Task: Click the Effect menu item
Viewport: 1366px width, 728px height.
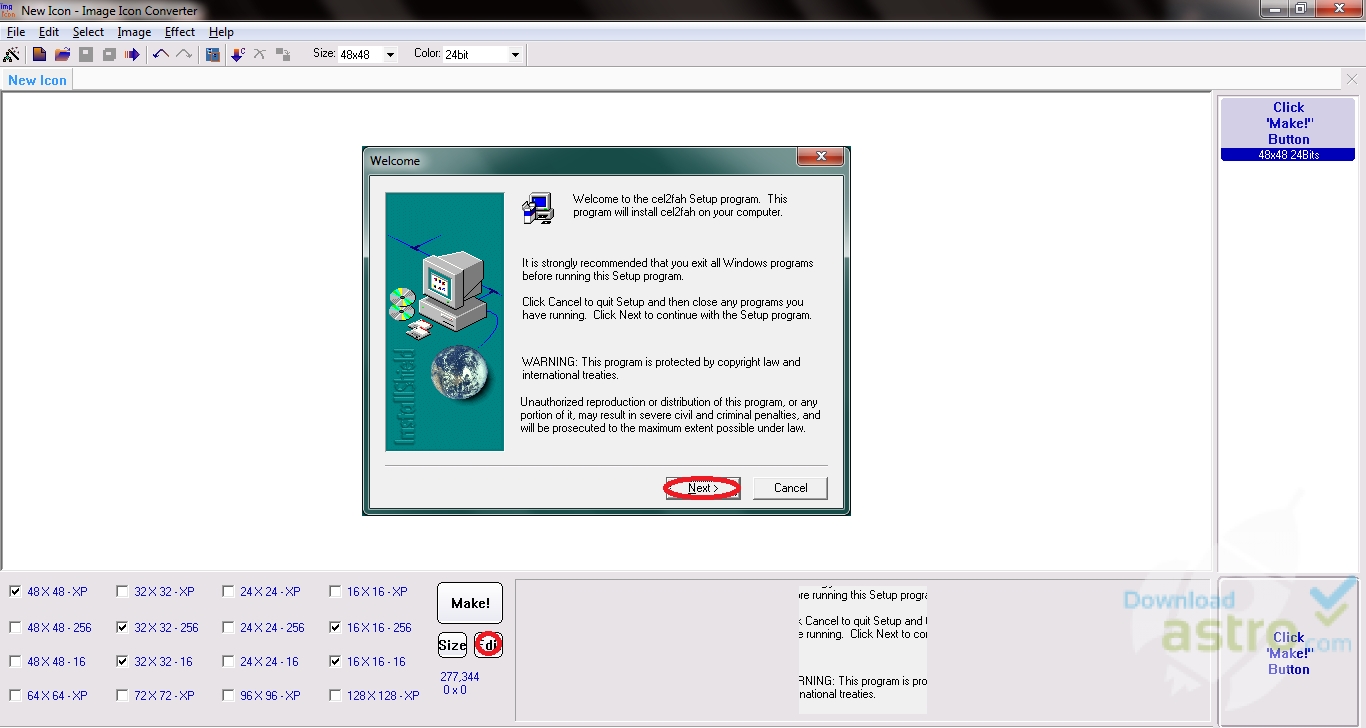Action: tap(179, 31)
